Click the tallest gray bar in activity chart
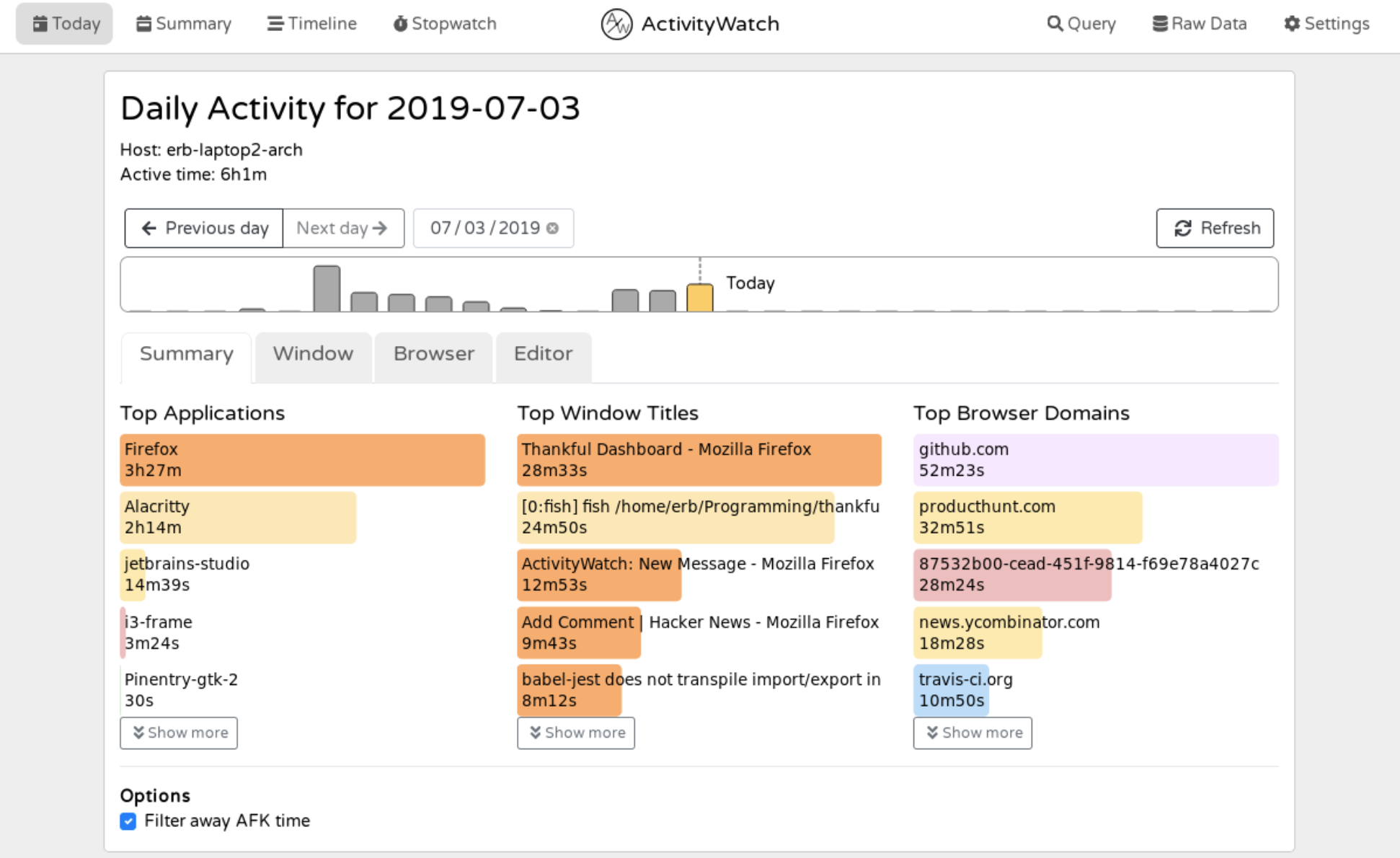 click(327, 289)
